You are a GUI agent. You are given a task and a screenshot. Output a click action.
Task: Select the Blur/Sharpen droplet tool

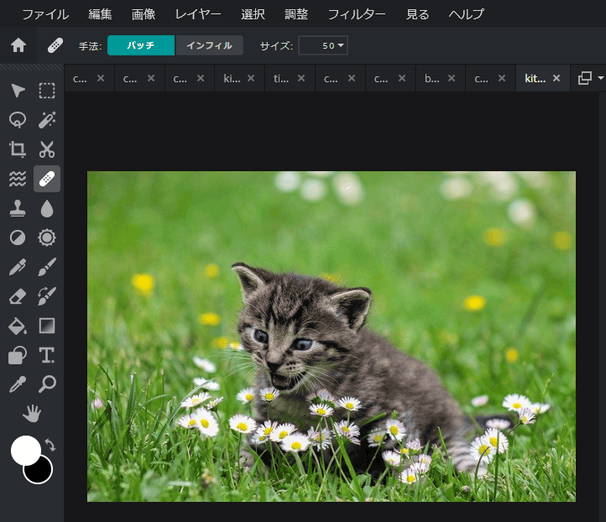(x=47, y=208)
